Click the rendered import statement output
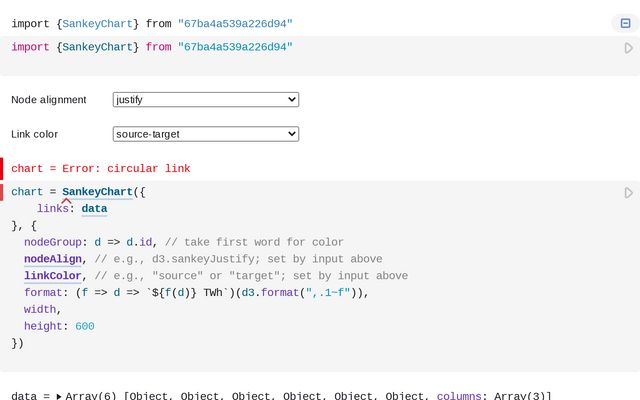Viewport: 640px width, 400px height. (152, 23)
